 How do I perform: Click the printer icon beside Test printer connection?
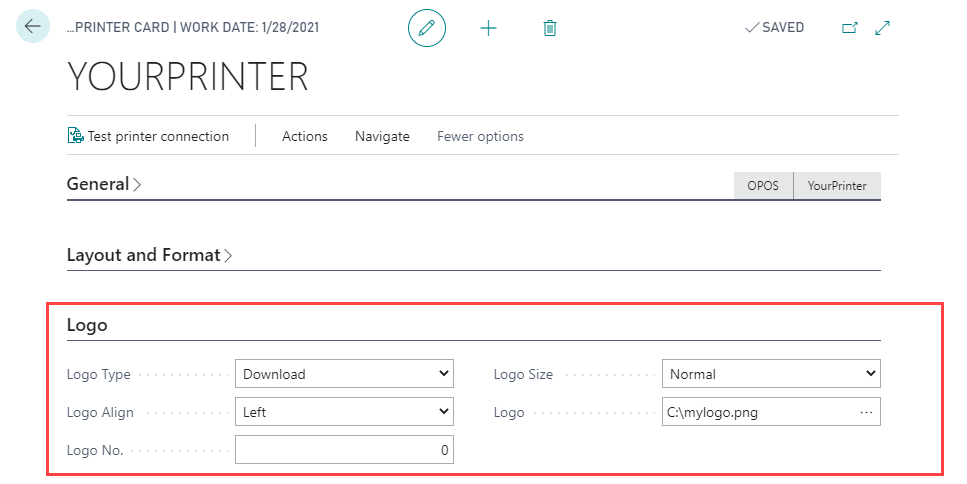click(75, 136)
